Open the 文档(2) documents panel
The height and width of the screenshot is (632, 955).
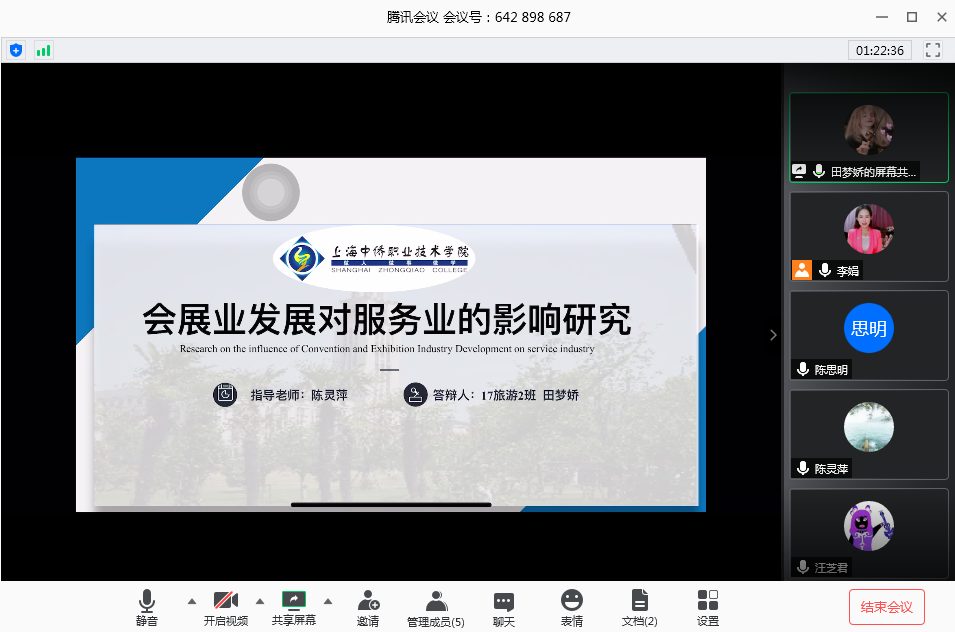click(640, 607)
